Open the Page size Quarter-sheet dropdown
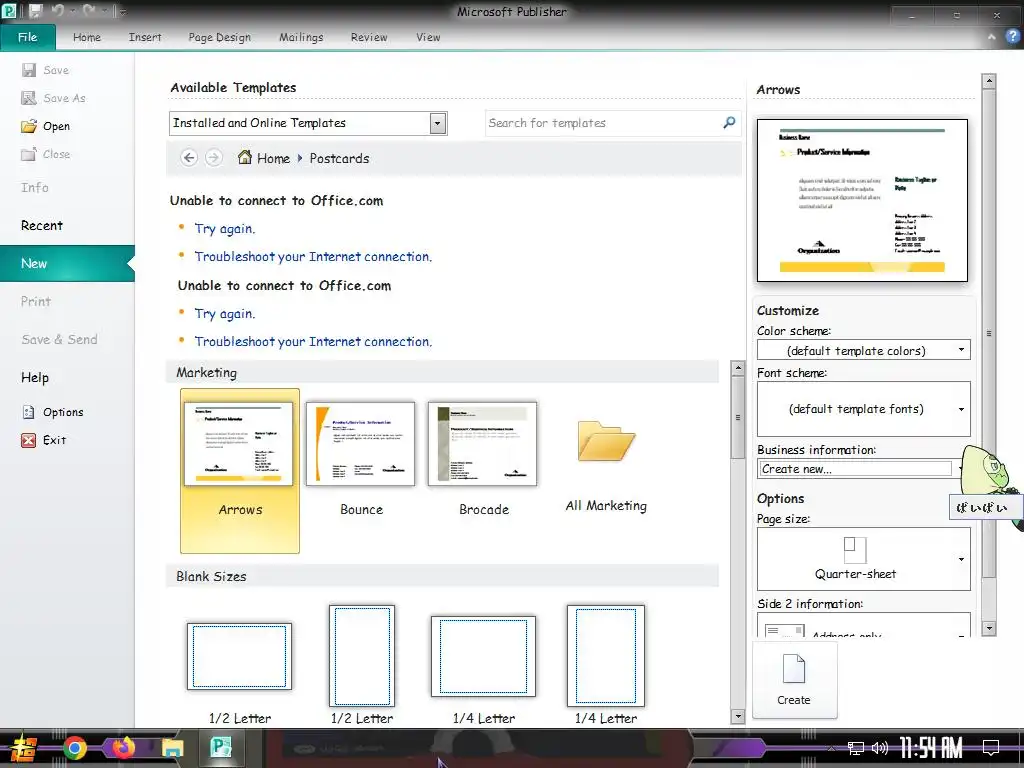 [863, 559]
